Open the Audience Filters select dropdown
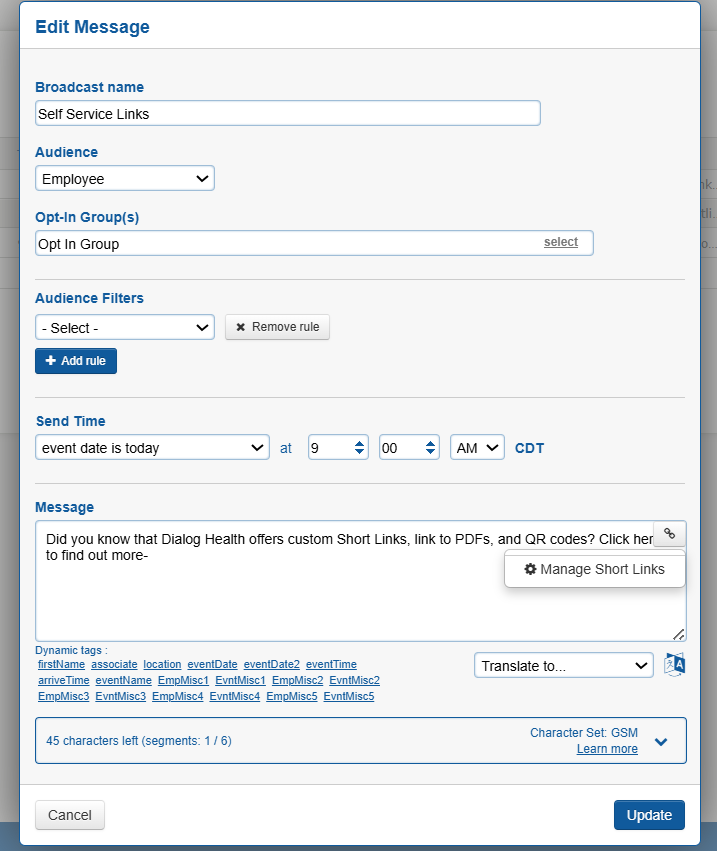The width and height of the screenshot is (717, 851). tap(125, 328)
